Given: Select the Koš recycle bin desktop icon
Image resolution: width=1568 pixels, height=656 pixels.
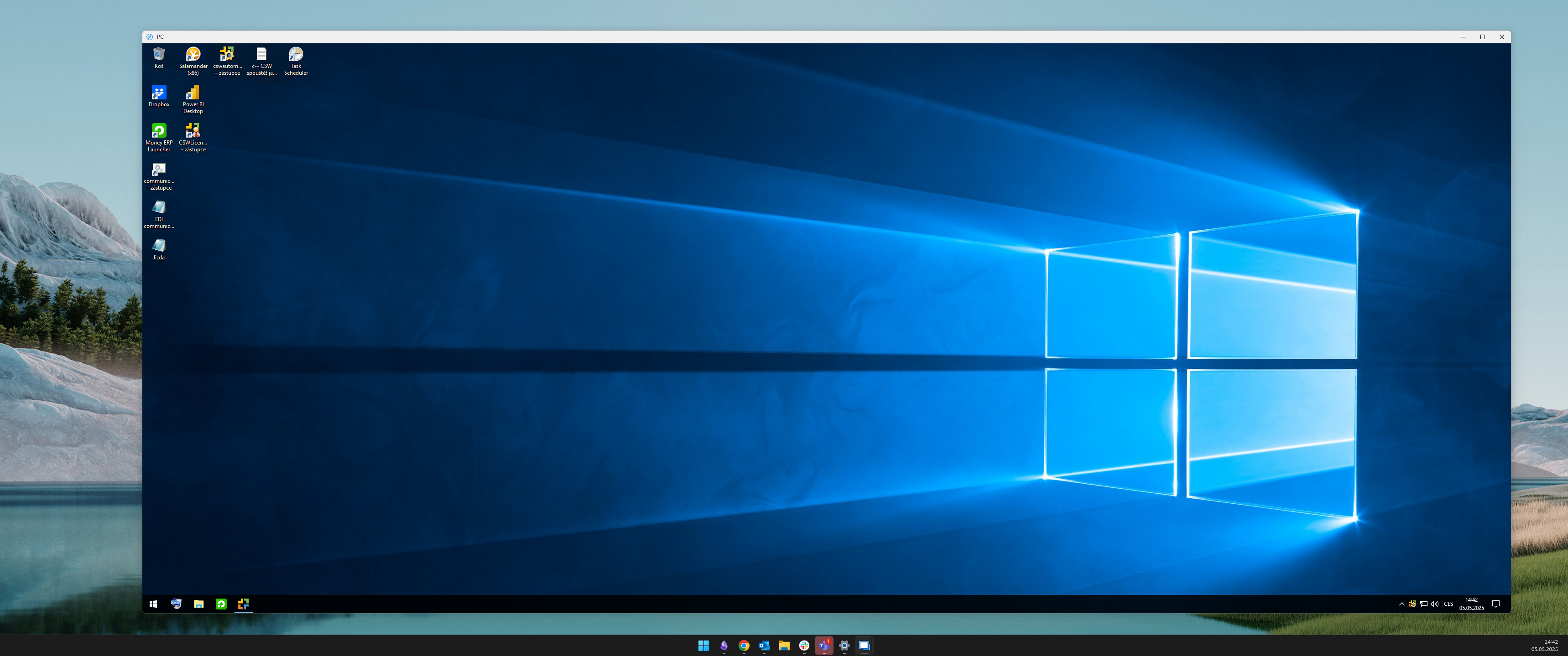Looking at the screenshot, I should (x=159, y=58).
